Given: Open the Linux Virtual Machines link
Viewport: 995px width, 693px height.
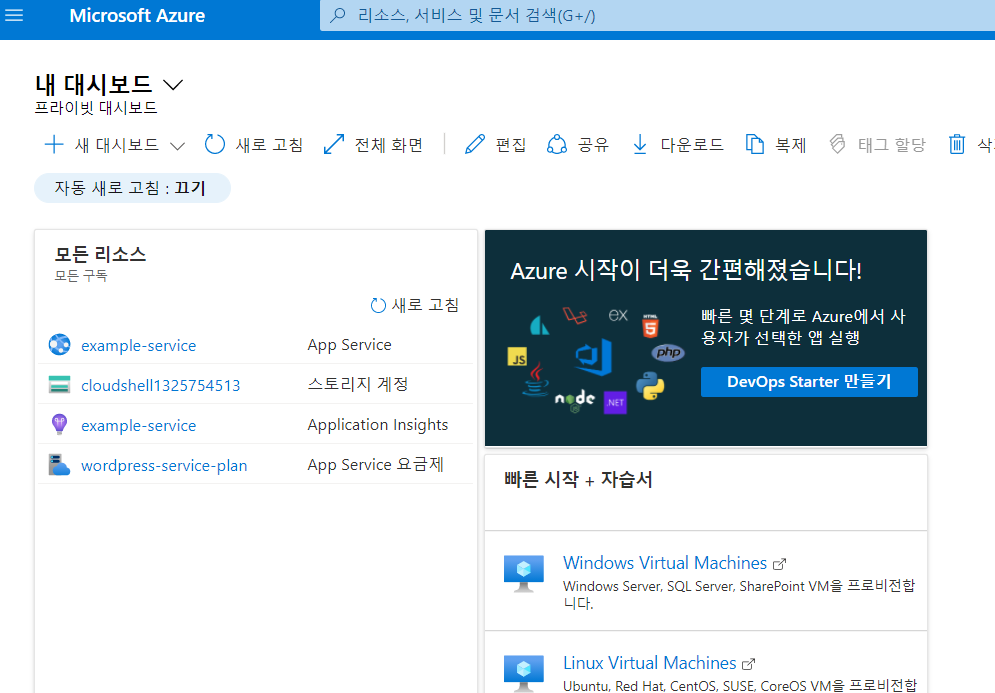Looking at the screenshot, I should [650, 663].
